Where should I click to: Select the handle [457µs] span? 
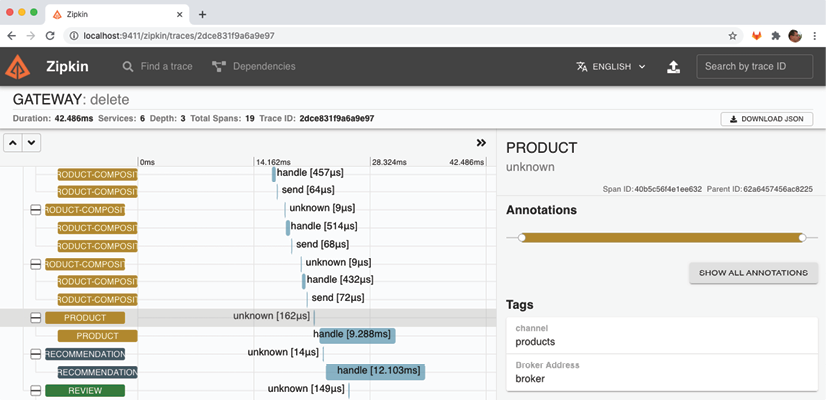coord(274,174)
